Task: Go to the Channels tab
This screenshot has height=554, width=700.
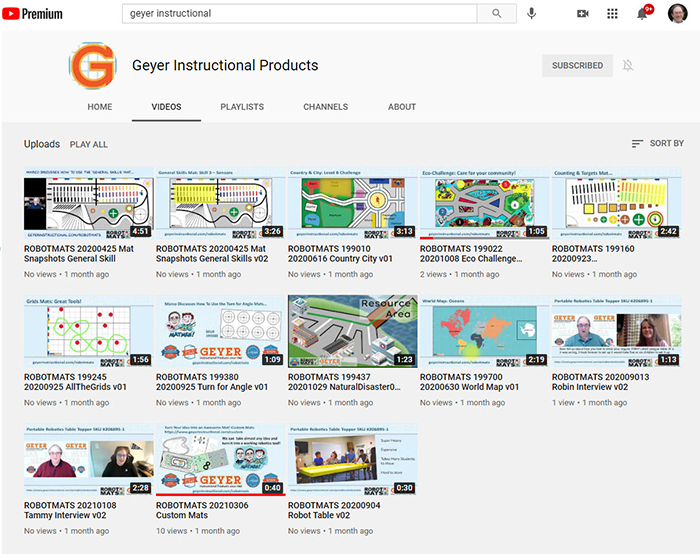Action: click(325, 107)
